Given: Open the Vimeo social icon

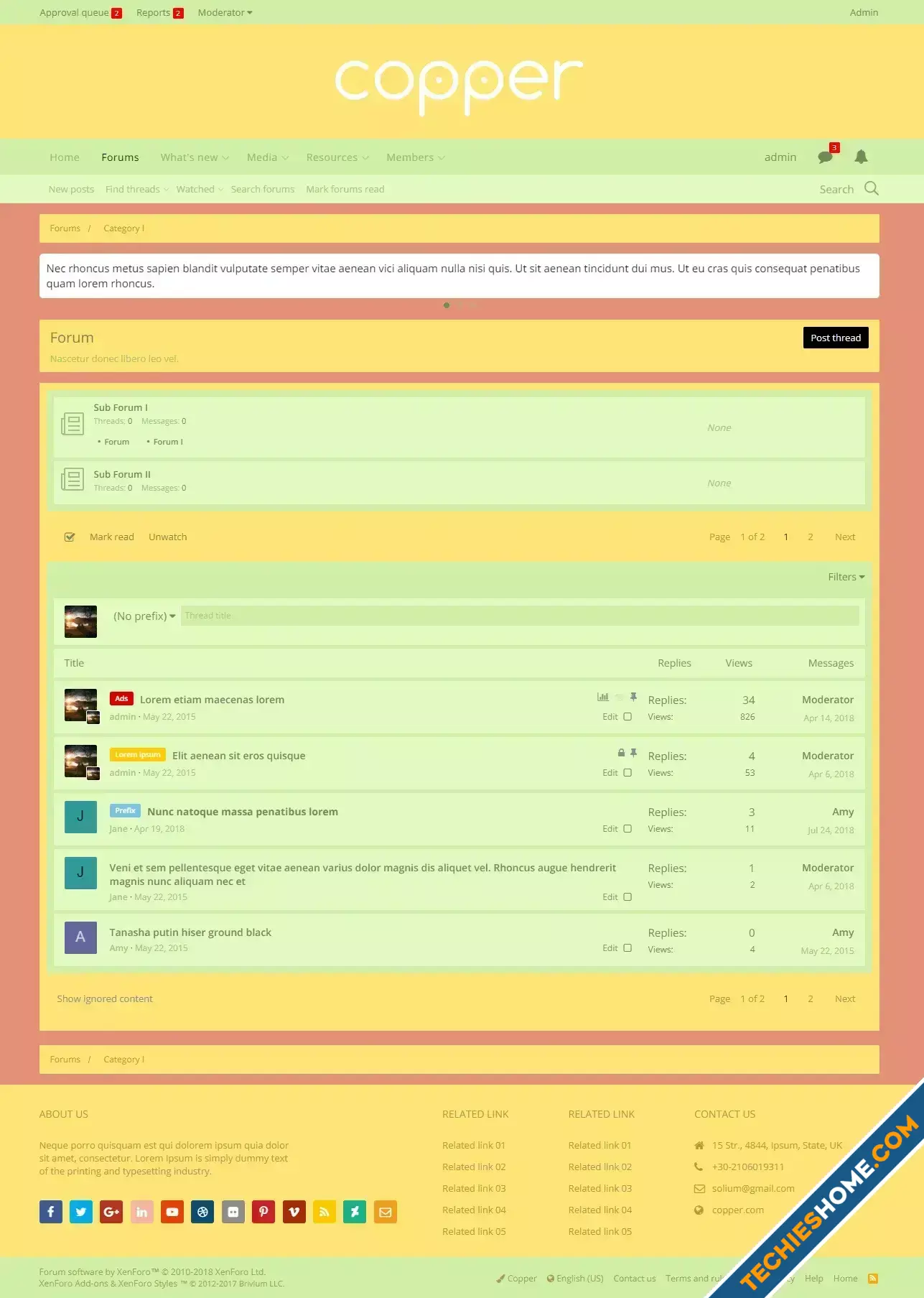Looking at the screenshot, I should coord(294,1212).
